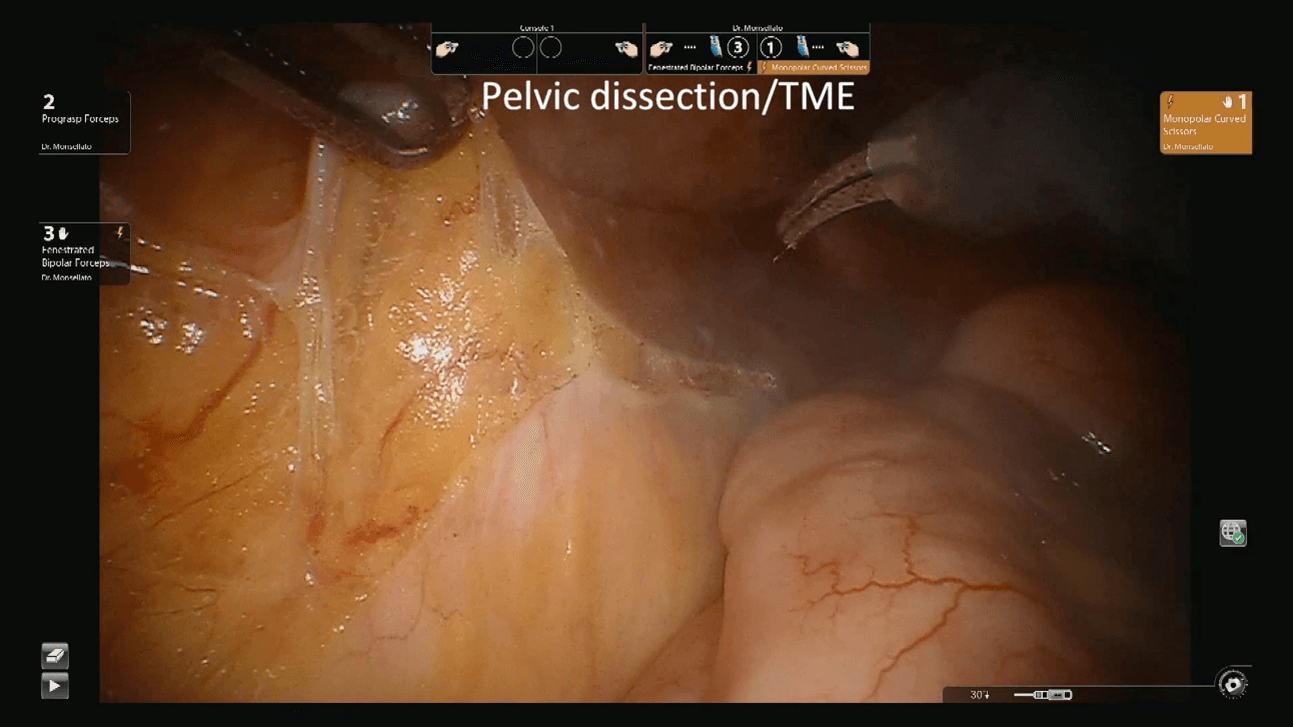This screenshot has height=727, width=1293.
Task: Click Dr. Monsellato's left hand controller icon
Action: tap(661, 48)
